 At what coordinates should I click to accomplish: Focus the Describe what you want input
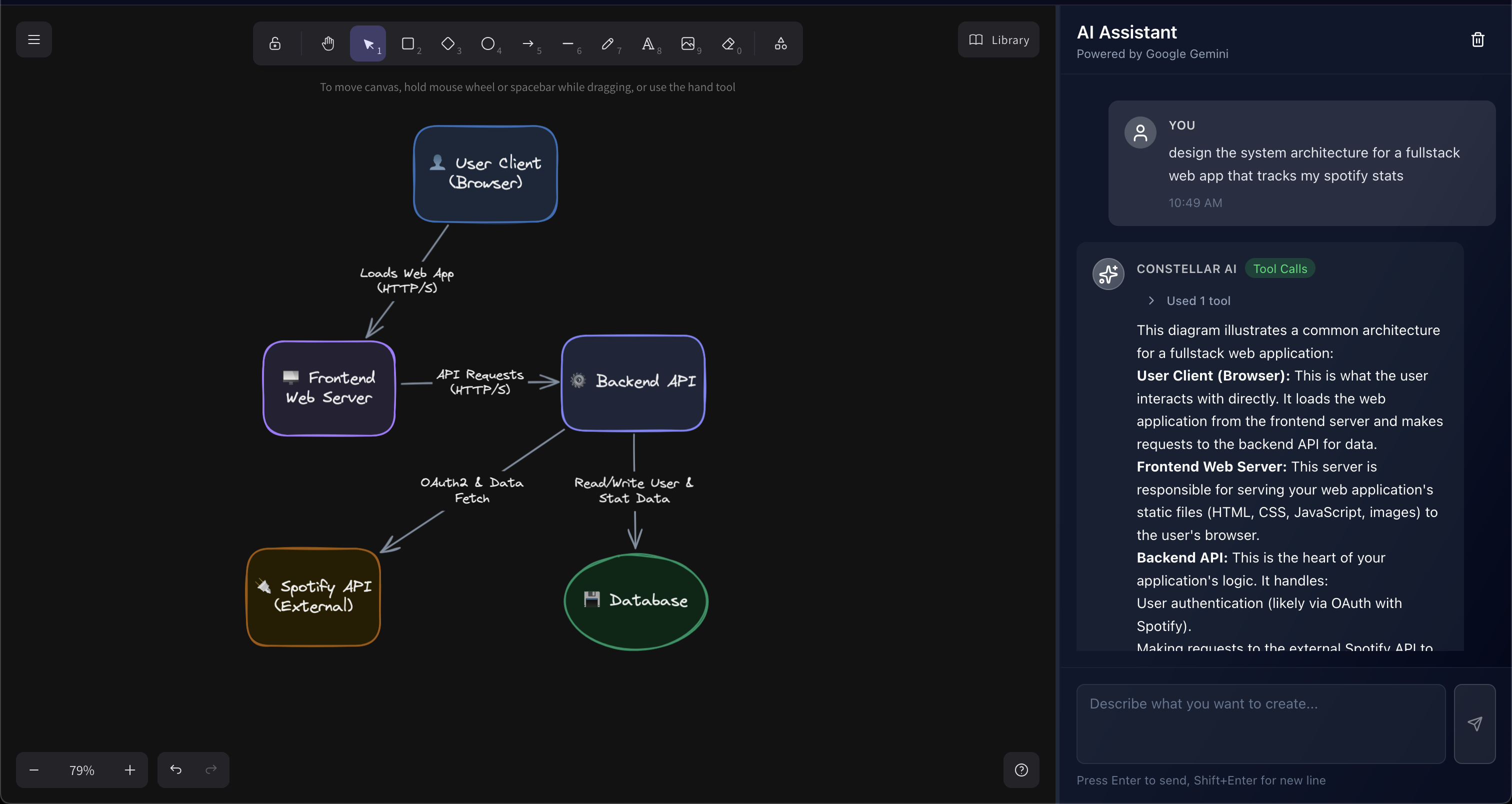point(1260,723)
